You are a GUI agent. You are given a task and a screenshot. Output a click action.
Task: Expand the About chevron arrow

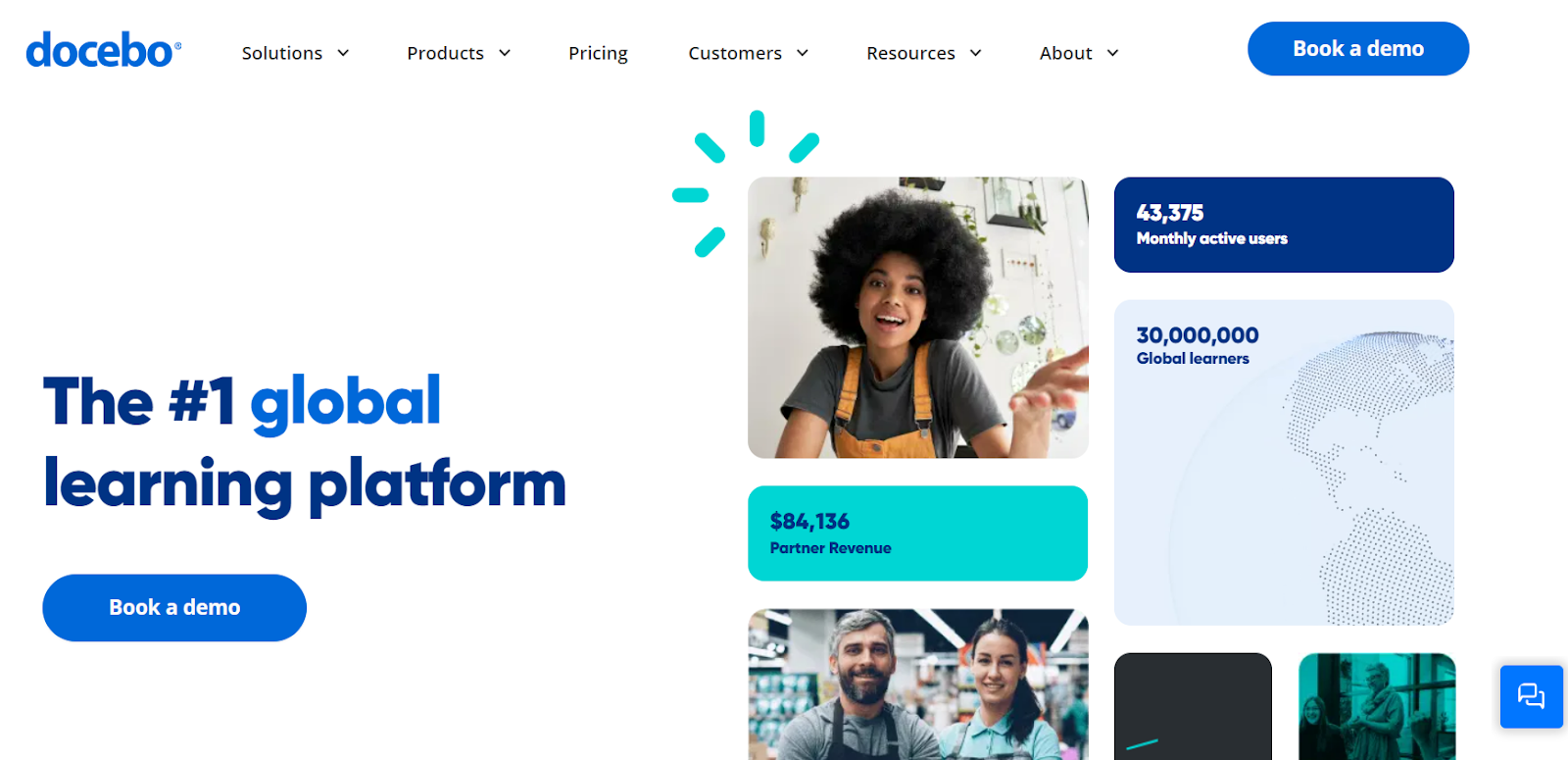[1113, 53]
